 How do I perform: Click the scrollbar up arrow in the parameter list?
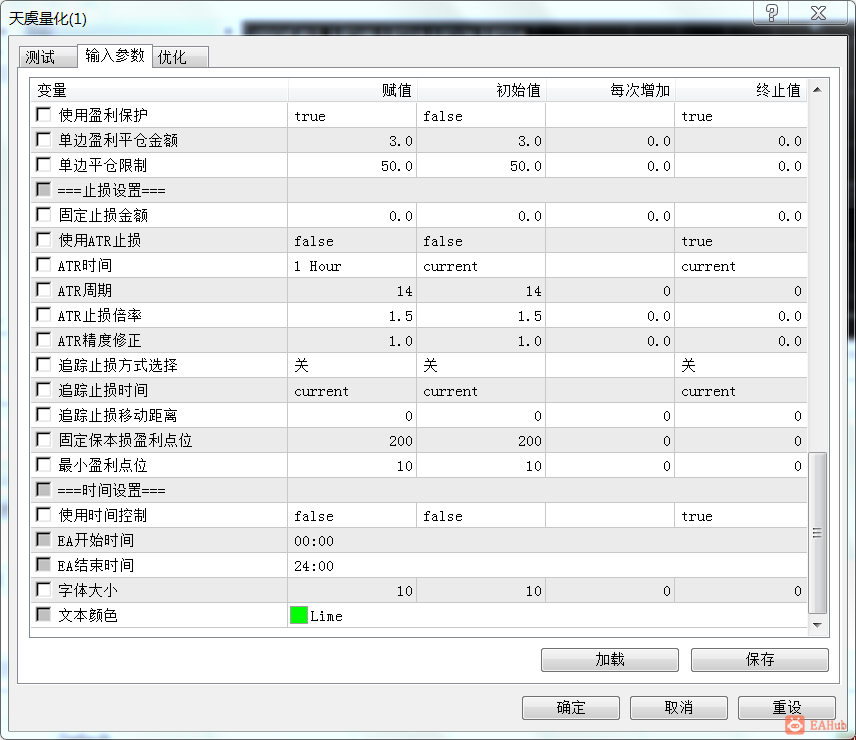817,89
